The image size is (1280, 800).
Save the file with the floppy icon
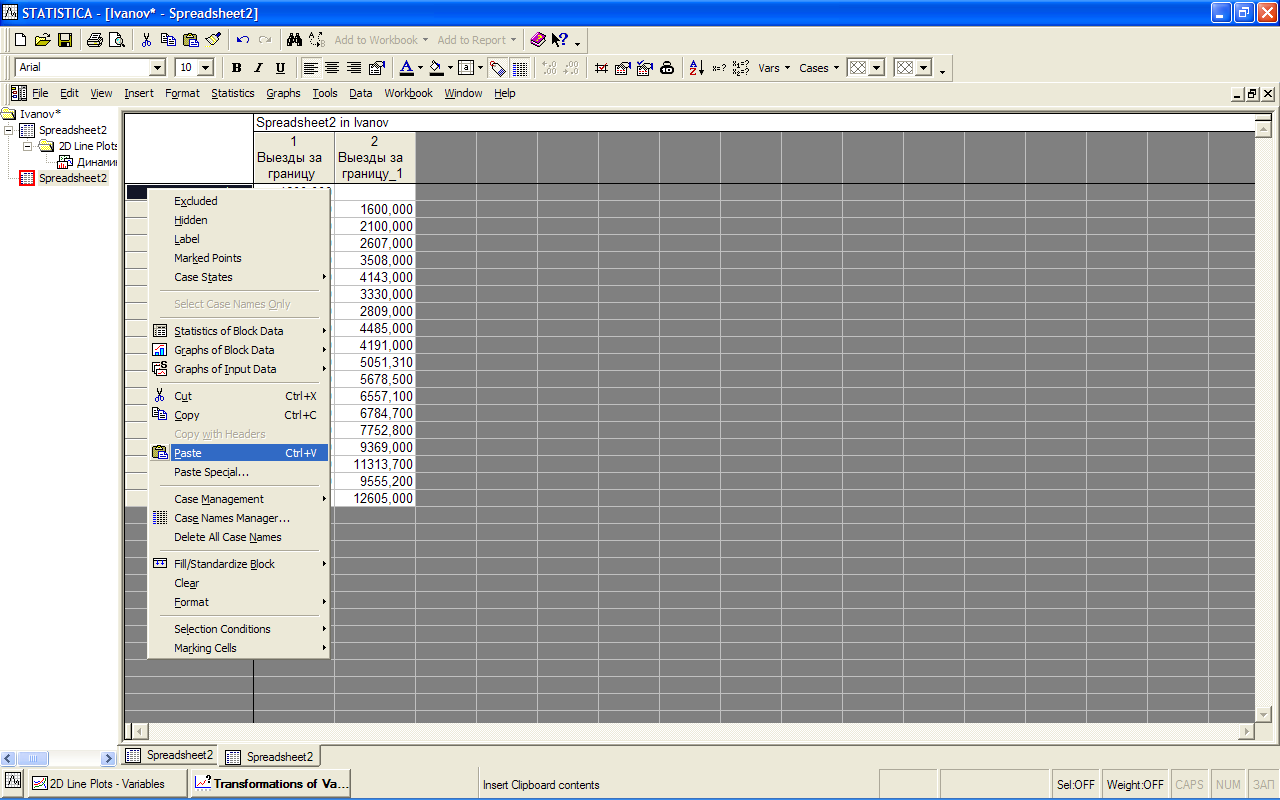[x=64, y=40]
